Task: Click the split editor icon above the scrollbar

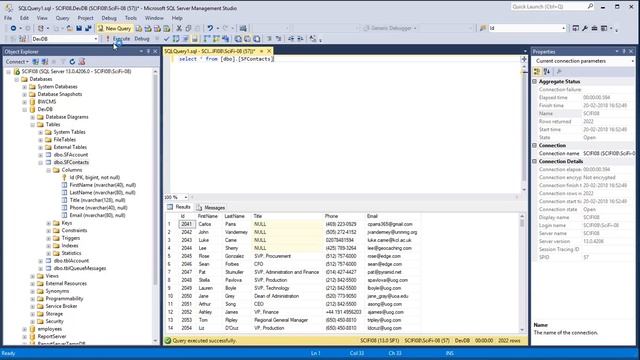Action: (x=524, y=59)
